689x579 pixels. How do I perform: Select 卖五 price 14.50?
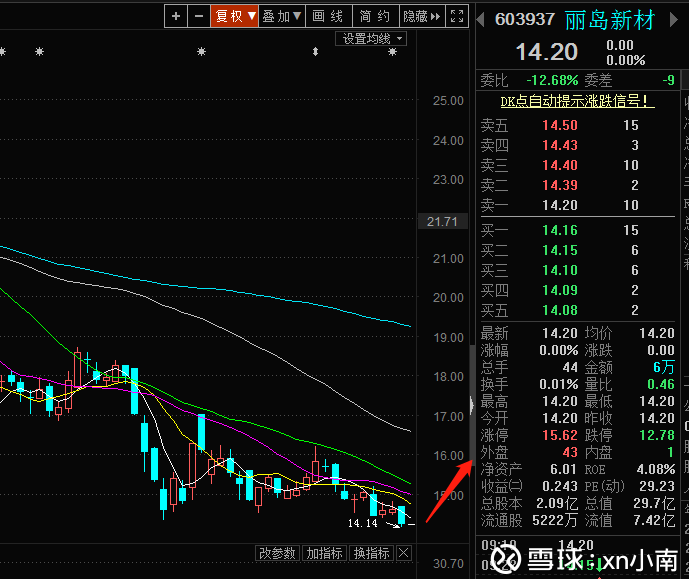click(x=560, y=125)
